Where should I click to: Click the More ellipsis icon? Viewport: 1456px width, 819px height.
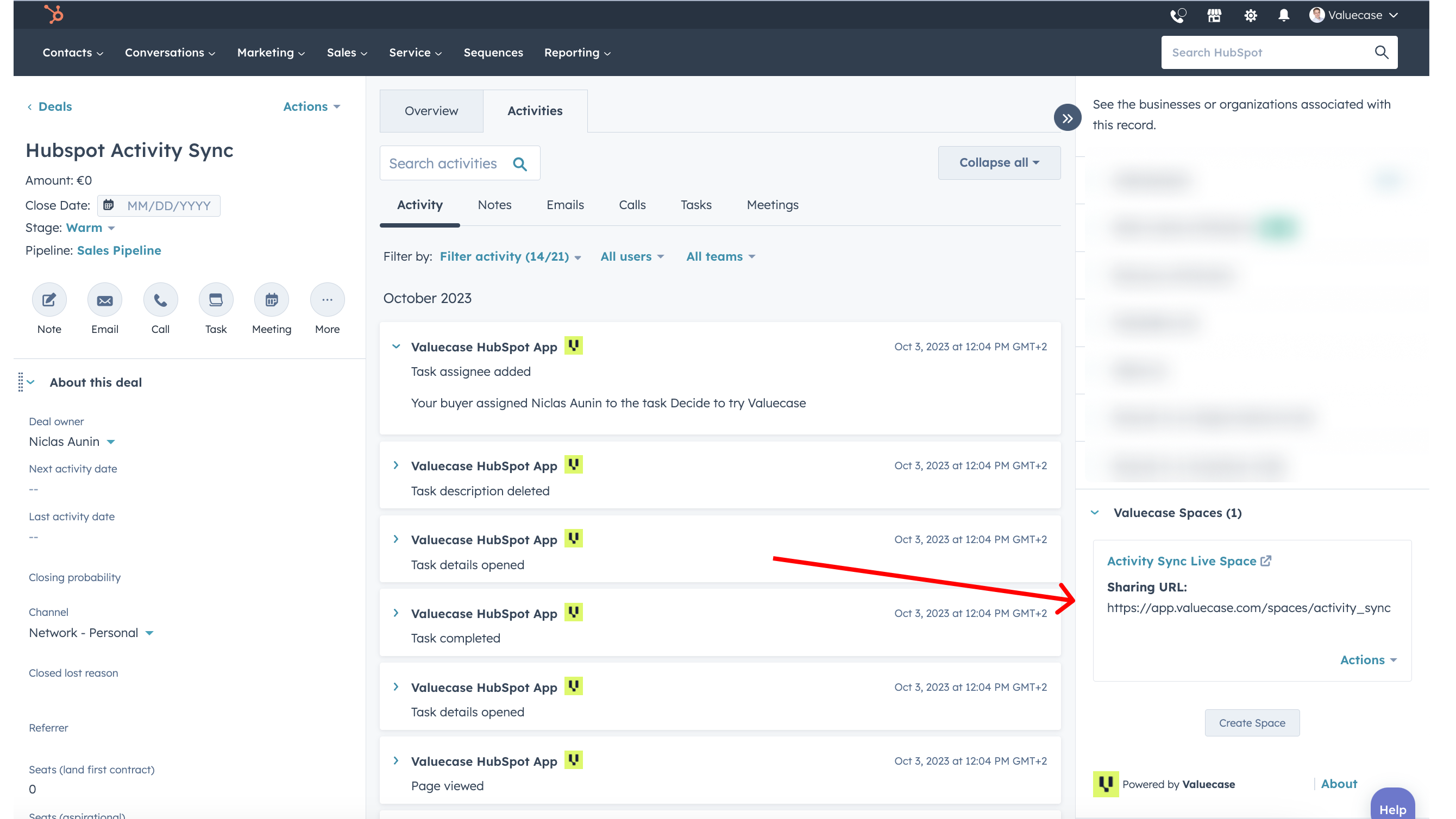point(327,300)
